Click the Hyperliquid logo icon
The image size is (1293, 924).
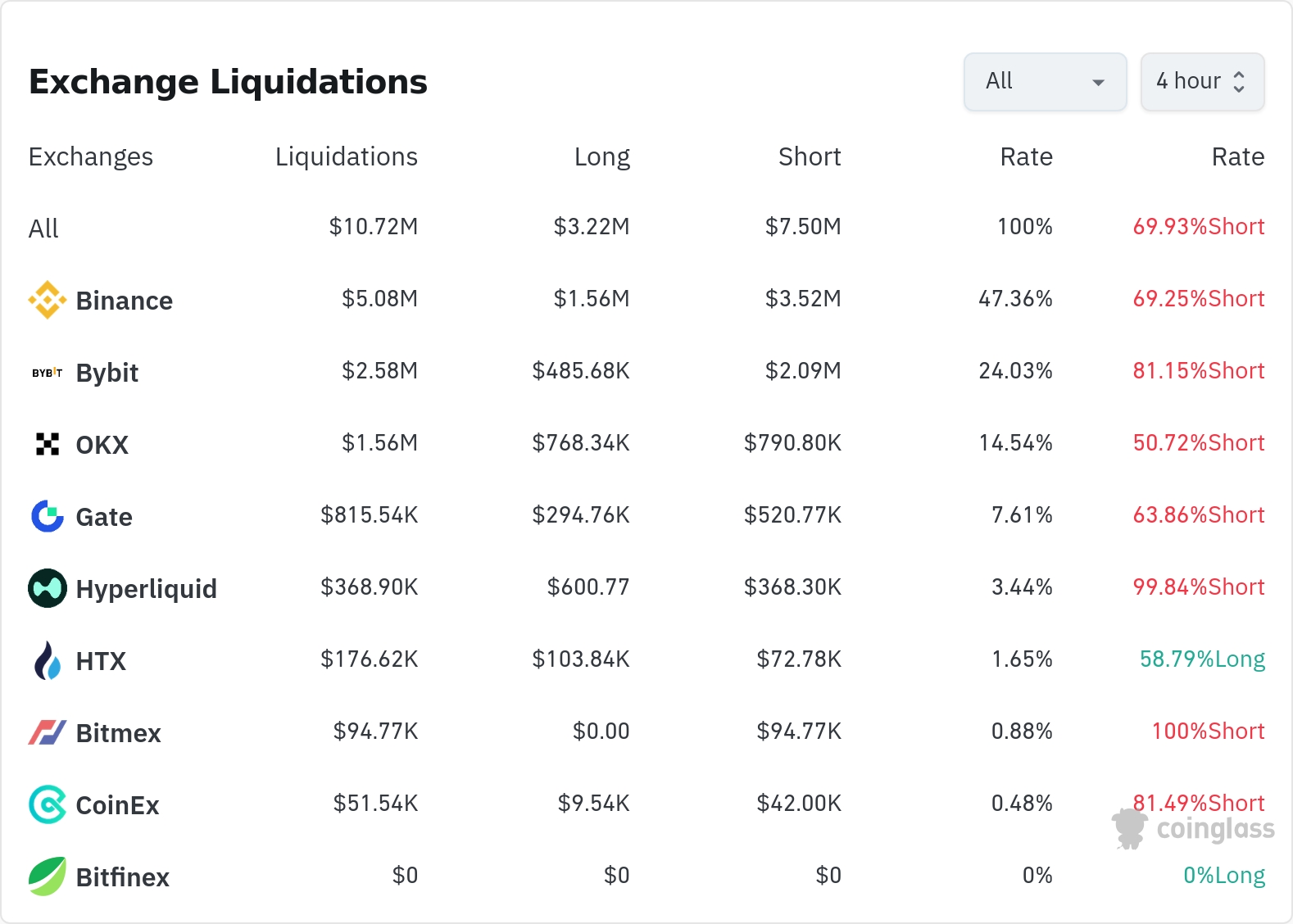coord(48,588)
